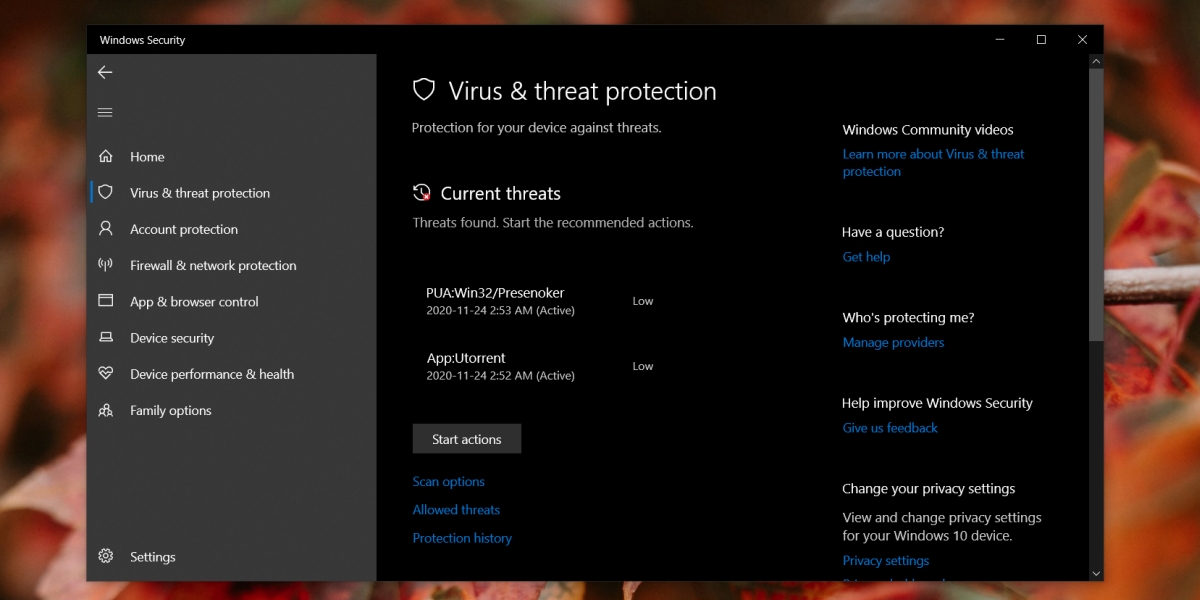This screenshot has height=600, width=1200.
Task: Click Manage providers link
Action: 893,342
